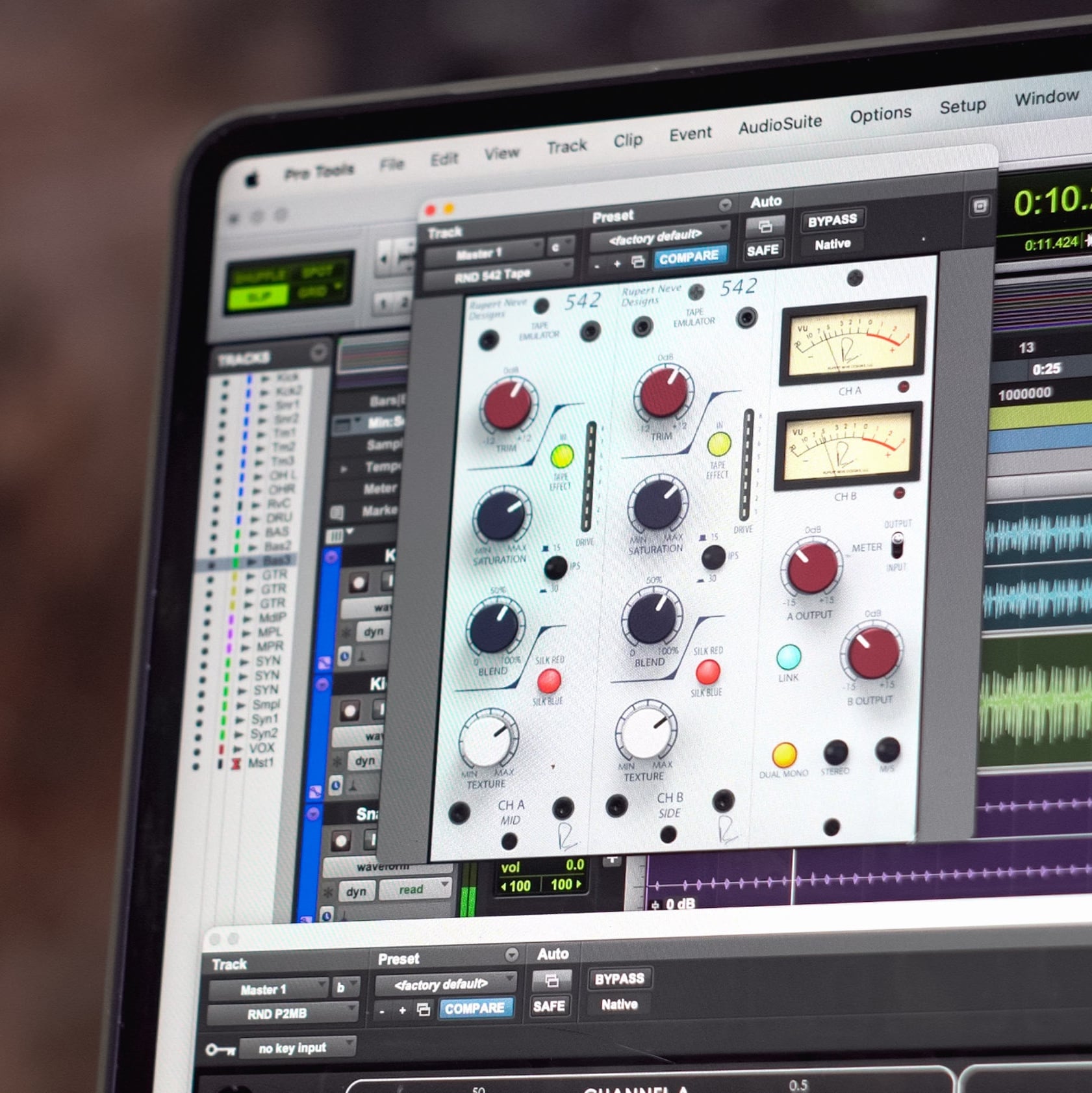Viewport: 1092px width, 1093px height.
Task: Click the CH B Saturation knob
Action: (657, 505)
